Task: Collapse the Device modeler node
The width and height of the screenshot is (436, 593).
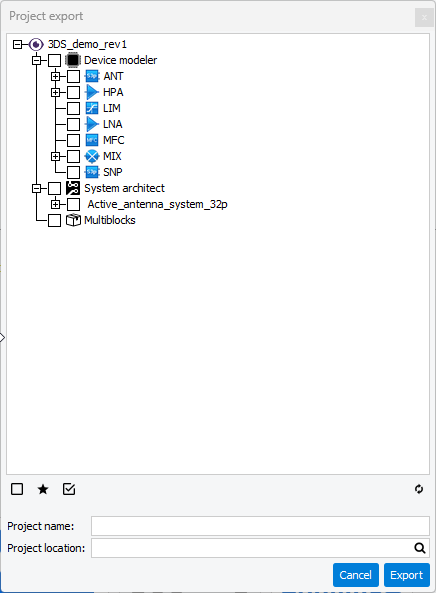Action: 37,61
